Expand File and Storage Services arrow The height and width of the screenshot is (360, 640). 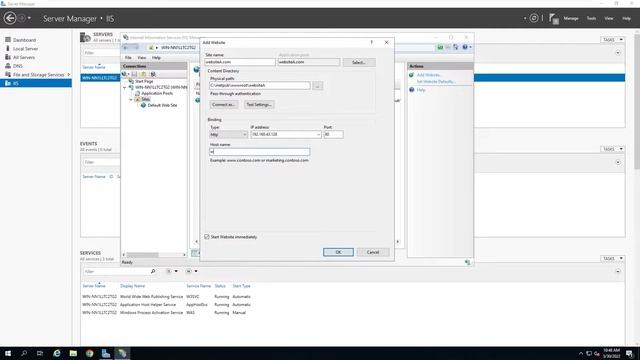[x=69, y=75]
